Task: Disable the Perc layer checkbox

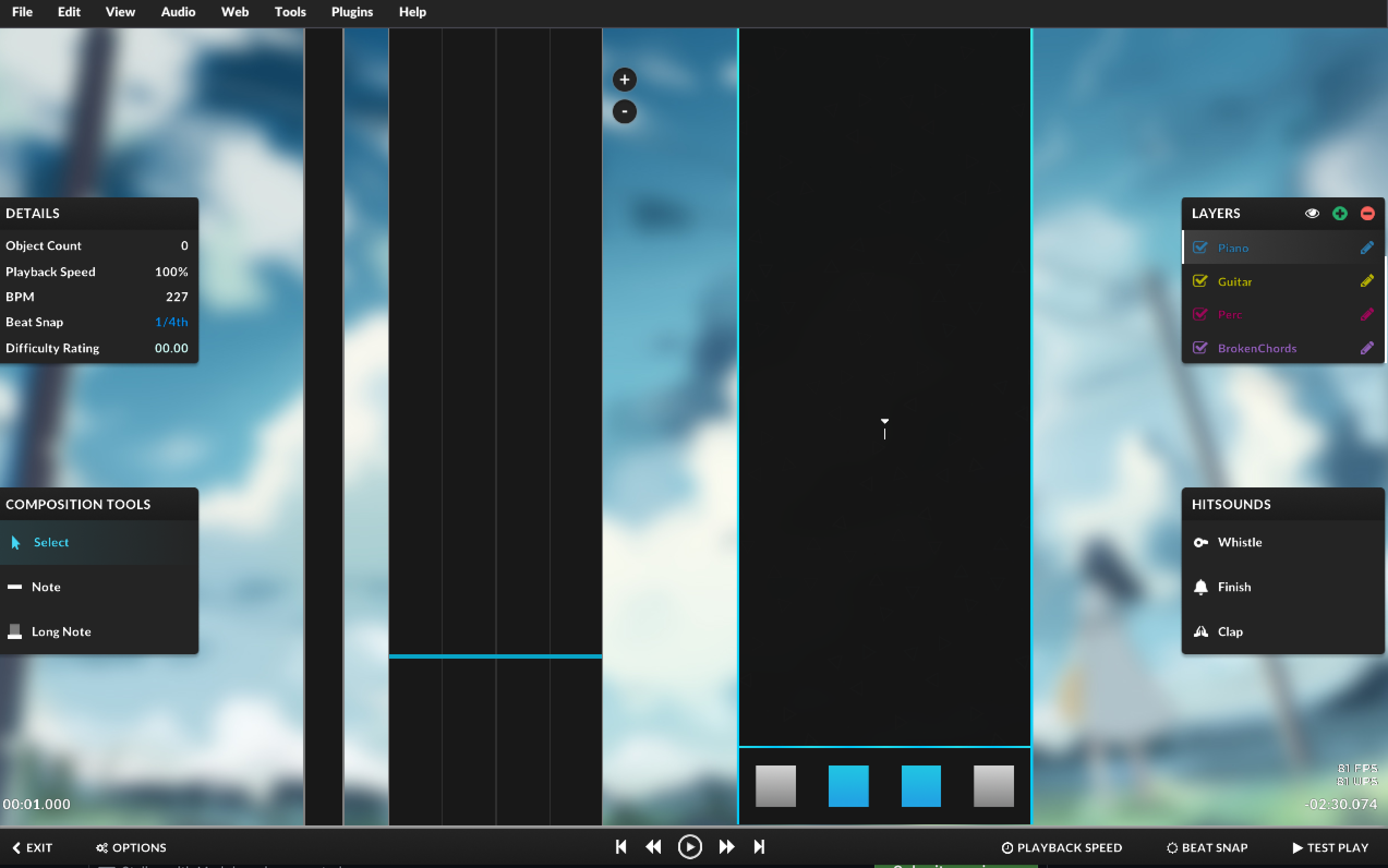Action: (1201, 314)
